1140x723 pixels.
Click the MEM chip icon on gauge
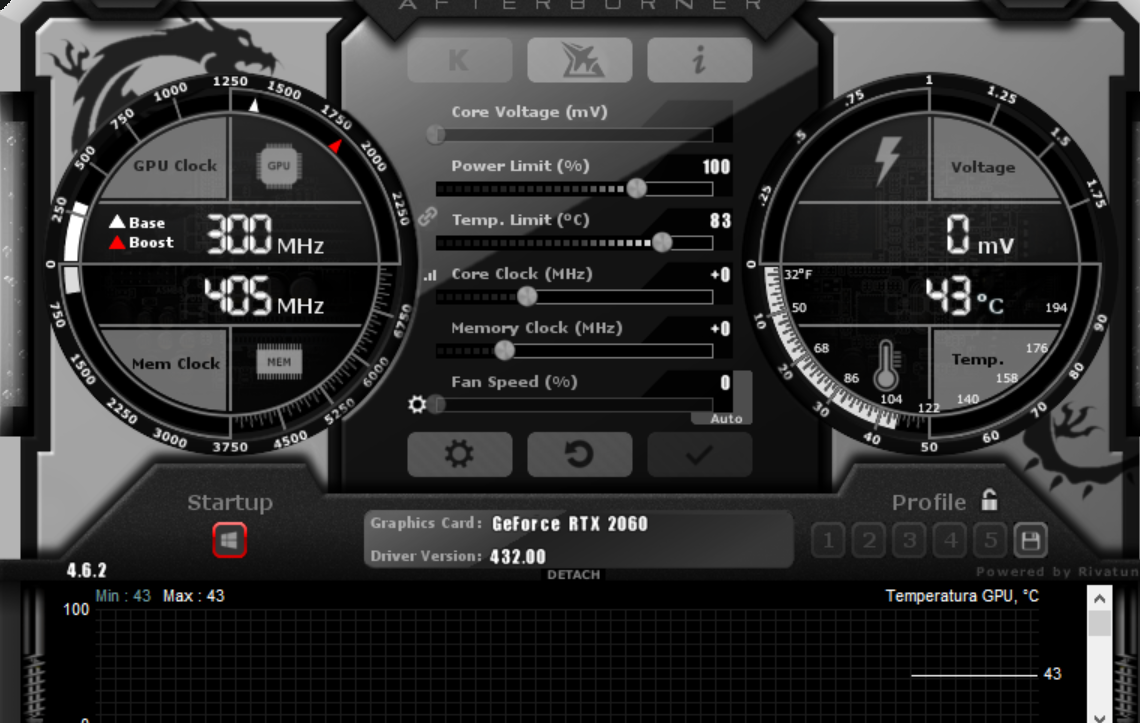tap(279, 362)
